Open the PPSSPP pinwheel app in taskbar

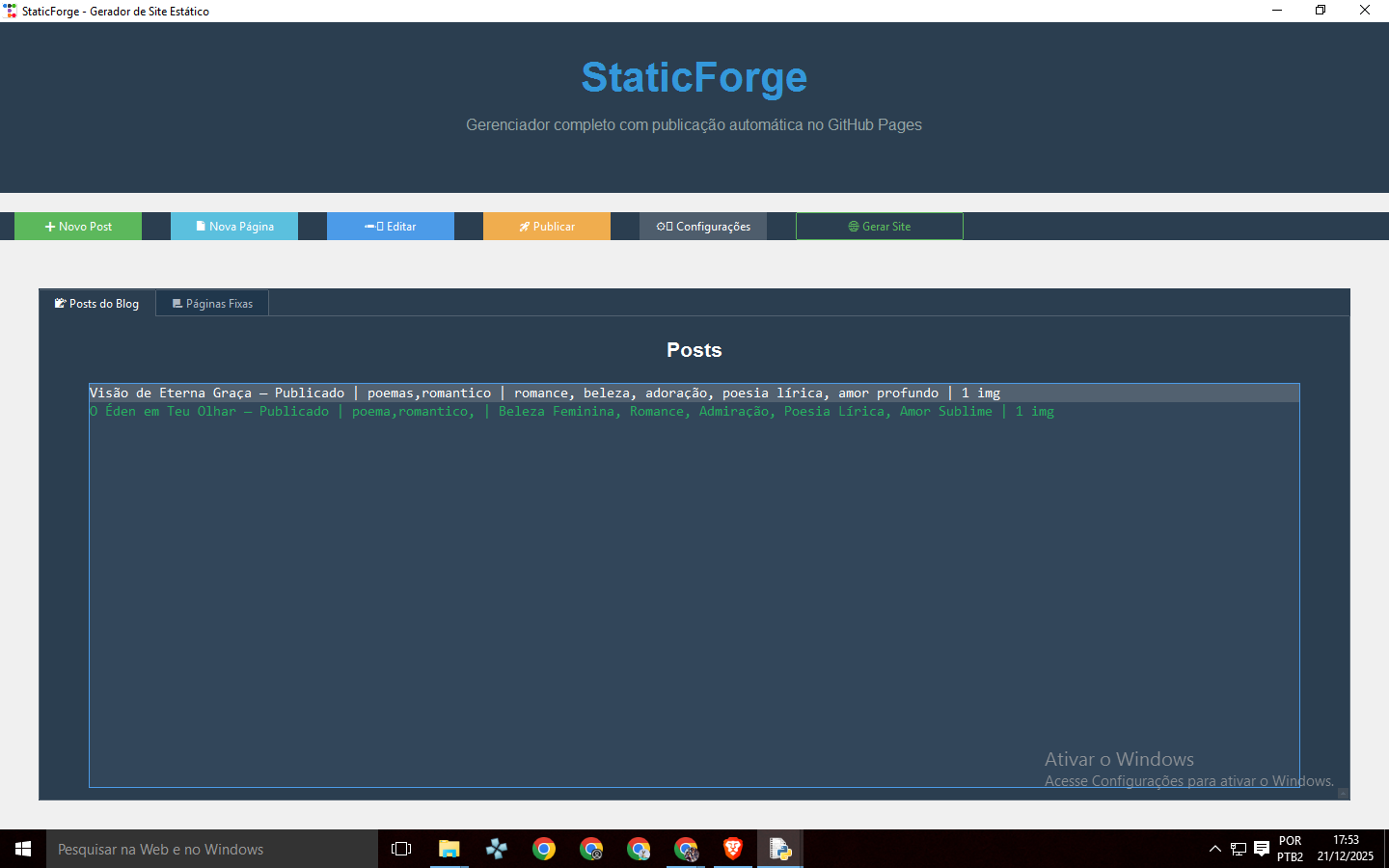(x=497, y=849)
